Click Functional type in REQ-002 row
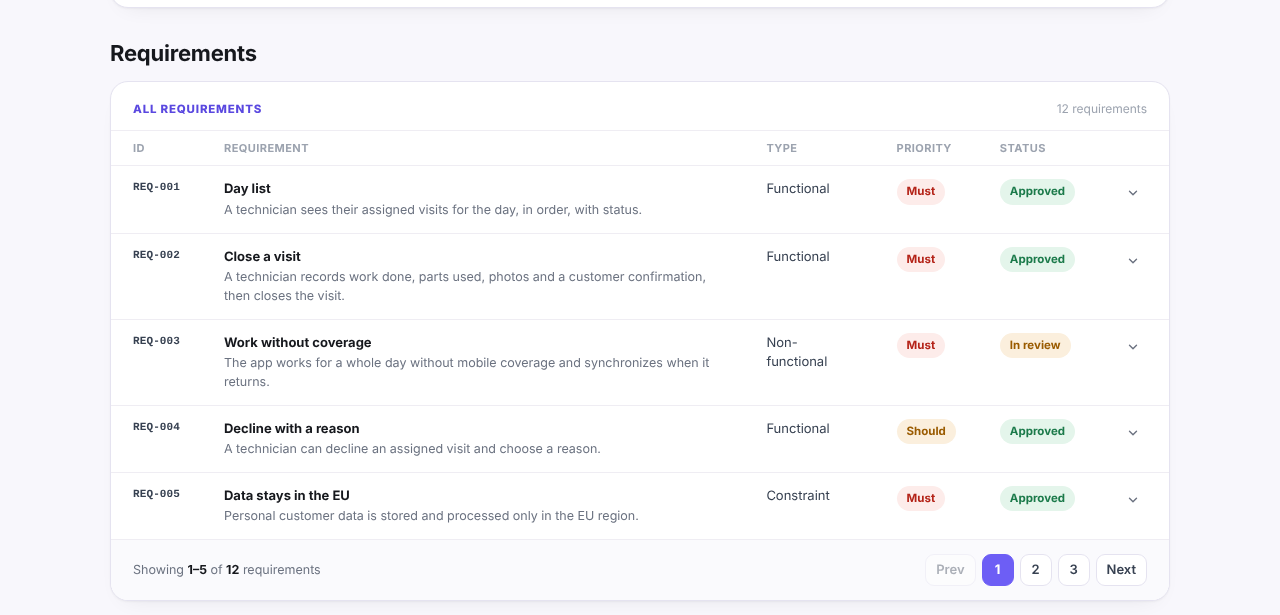 798,256
